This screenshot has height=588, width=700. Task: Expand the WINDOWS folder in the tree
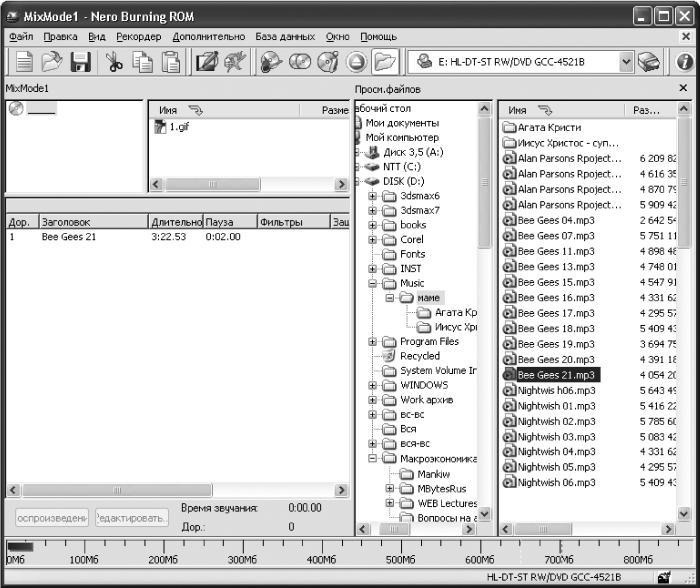pyautogui.click(x=372, y=385)
